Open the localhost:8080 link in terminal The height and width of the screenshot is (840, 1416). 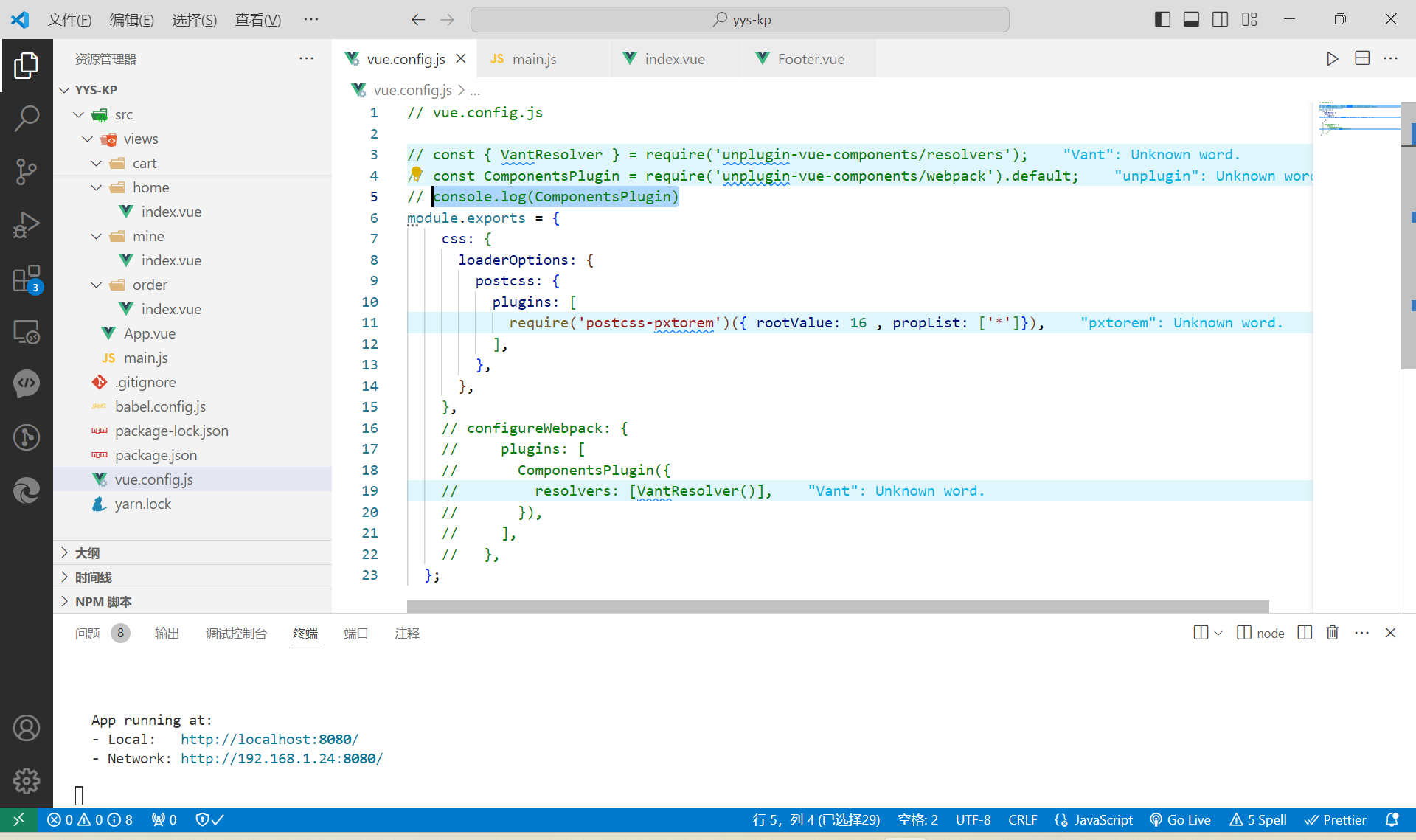click(269, 739)
